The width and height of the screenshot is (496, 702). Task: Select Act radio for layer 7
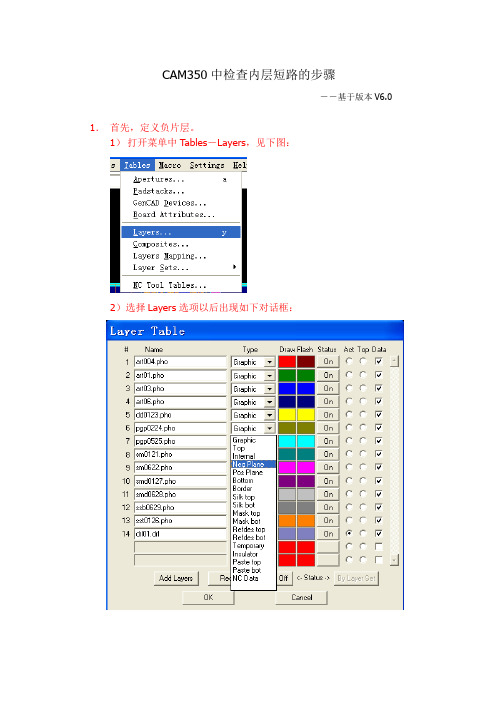click(349, 441)
